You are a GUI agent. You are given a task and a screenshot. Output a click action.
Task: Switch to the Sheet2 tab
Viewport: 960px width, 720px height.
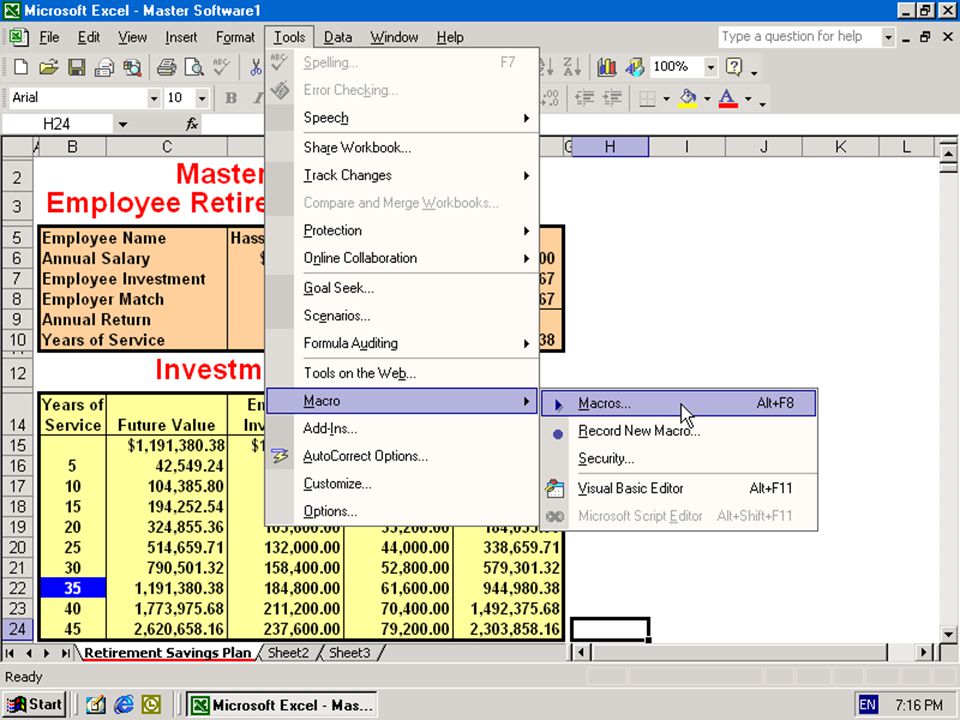pyautogui.click(x=288, y=653)
